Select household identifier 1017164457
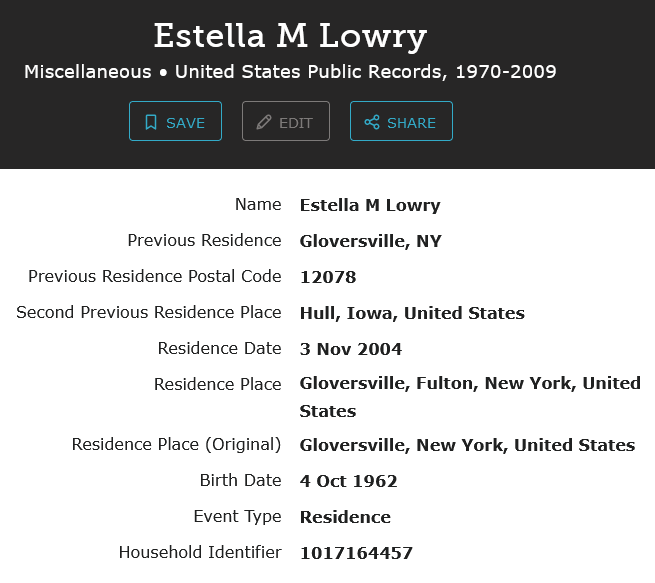 356,553
